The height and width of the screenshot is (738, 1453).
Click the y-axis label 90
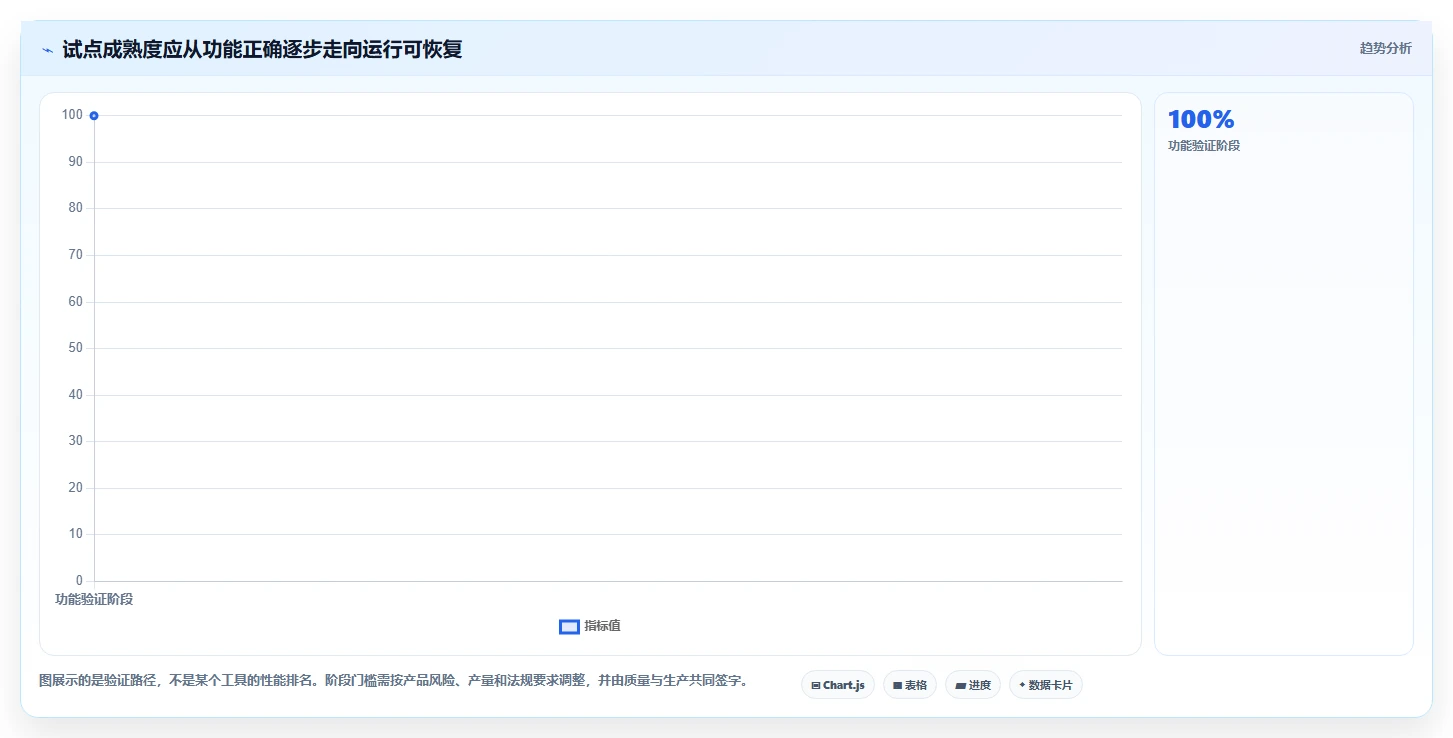point(75,162)
